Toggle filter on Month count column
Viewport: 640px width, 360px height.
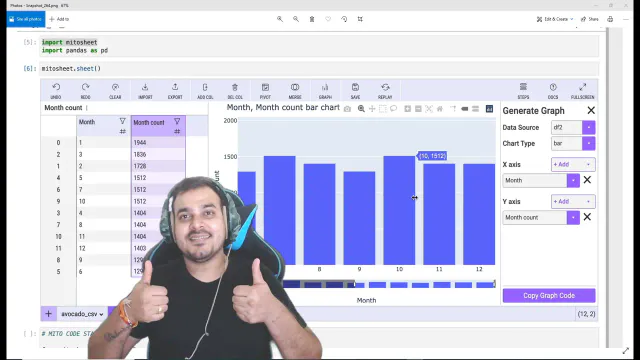[x=177, y=121]
